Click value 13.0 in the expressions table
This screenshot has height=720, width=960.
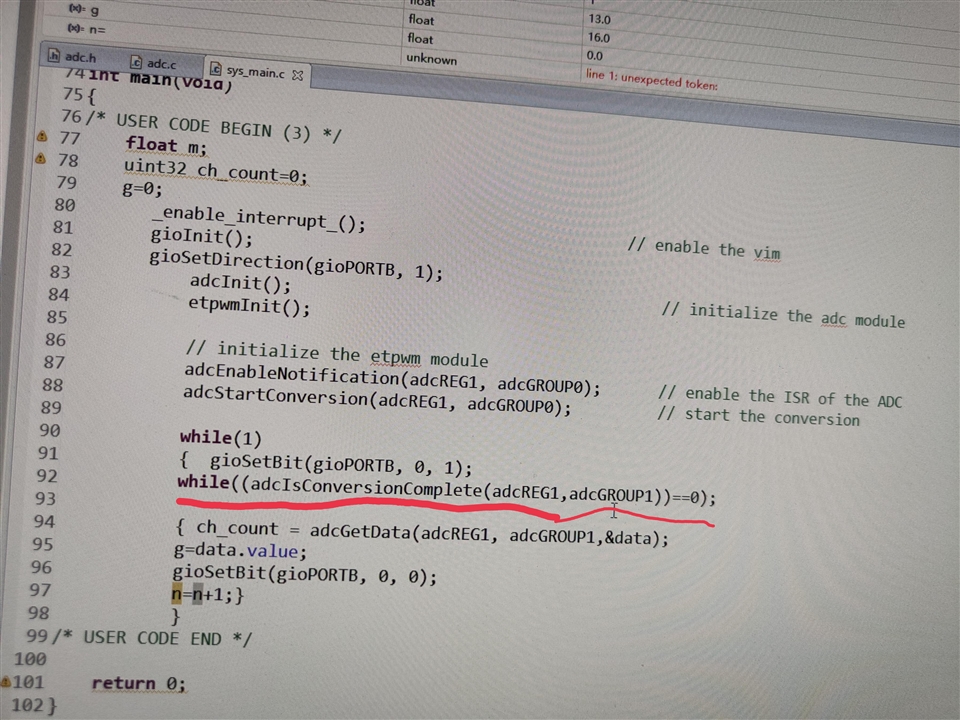click(599, 19)
